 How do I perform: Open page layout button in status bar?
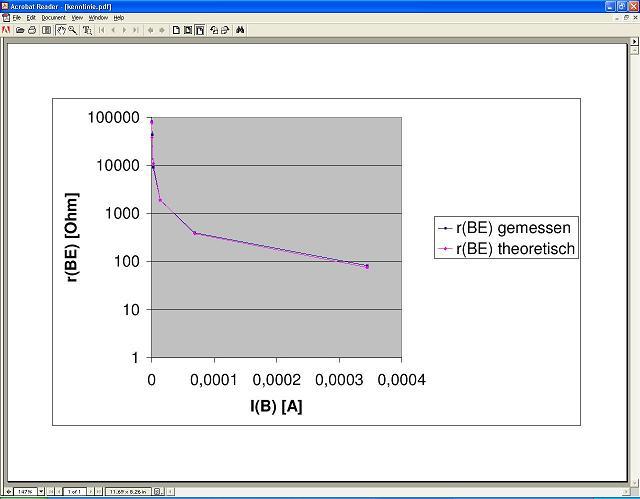point(158,491)
